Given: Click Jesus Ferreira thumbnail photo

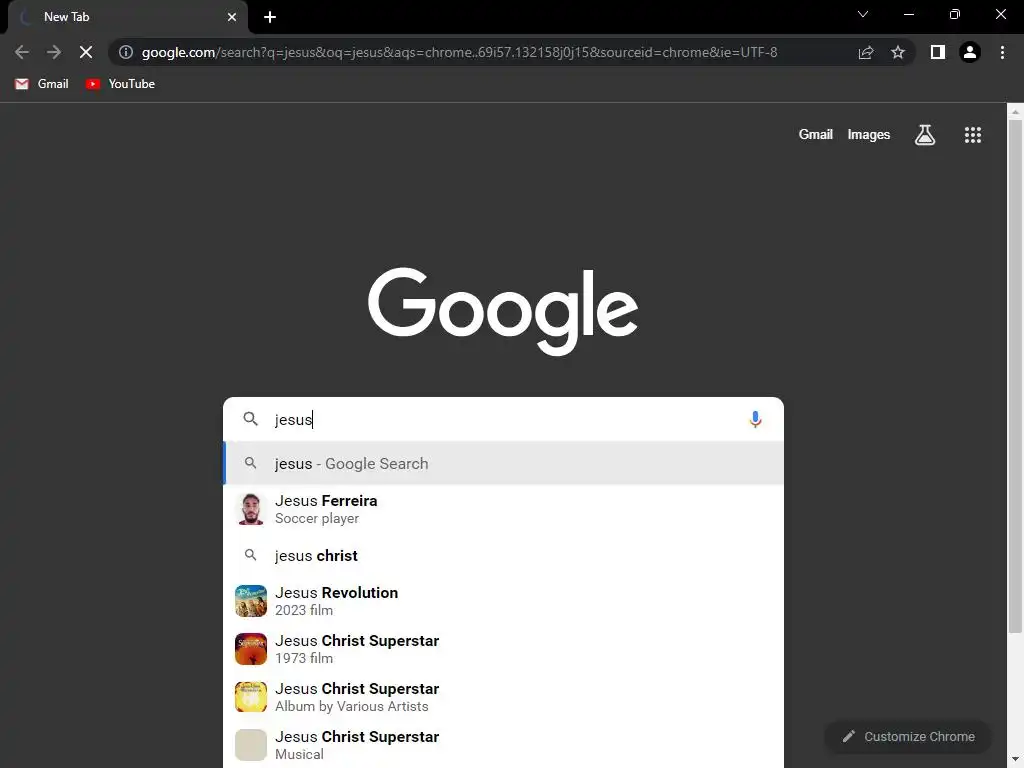Looking at the screenshot, I should (x=251, y=509).
